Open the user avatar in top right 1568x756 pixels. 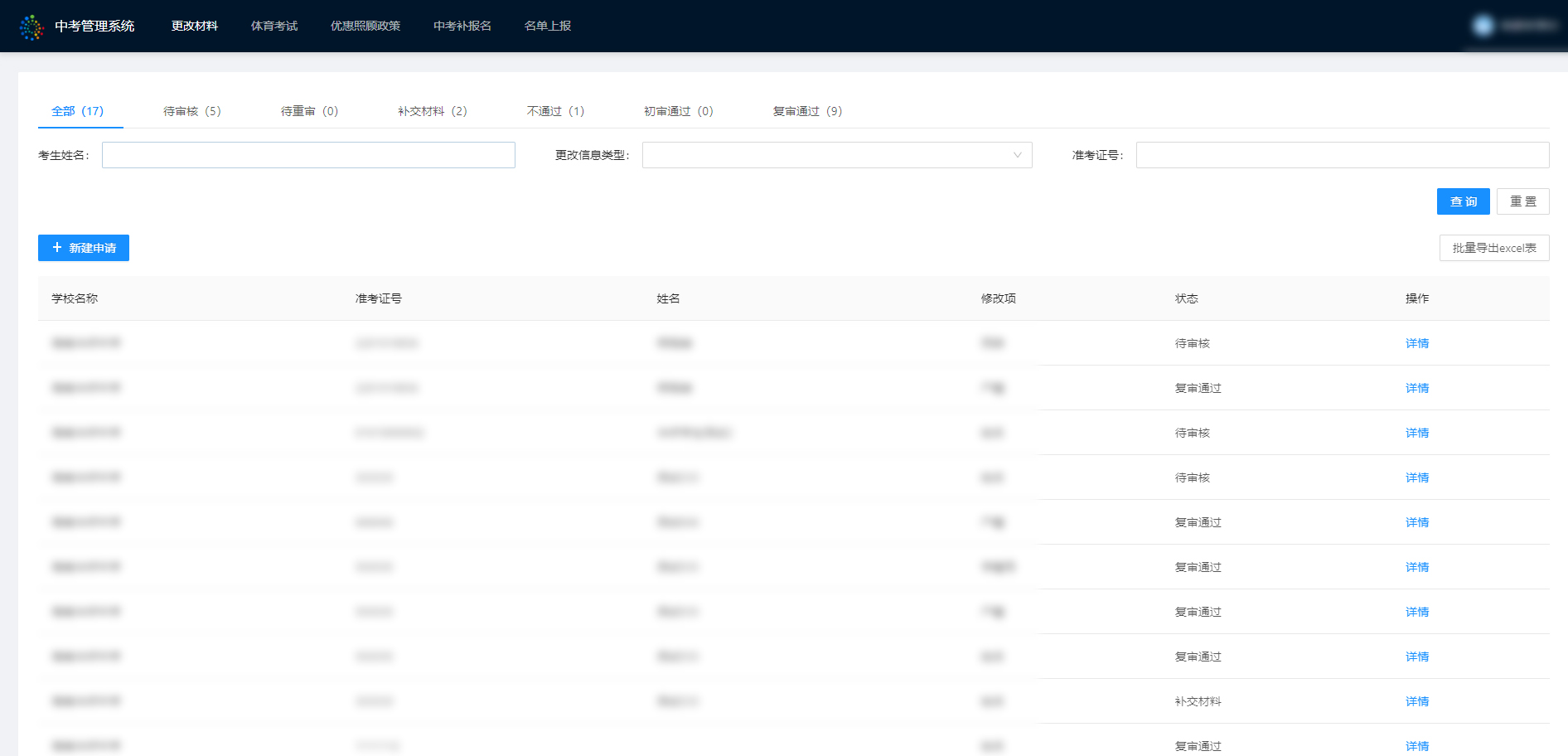pos(1483,26)
